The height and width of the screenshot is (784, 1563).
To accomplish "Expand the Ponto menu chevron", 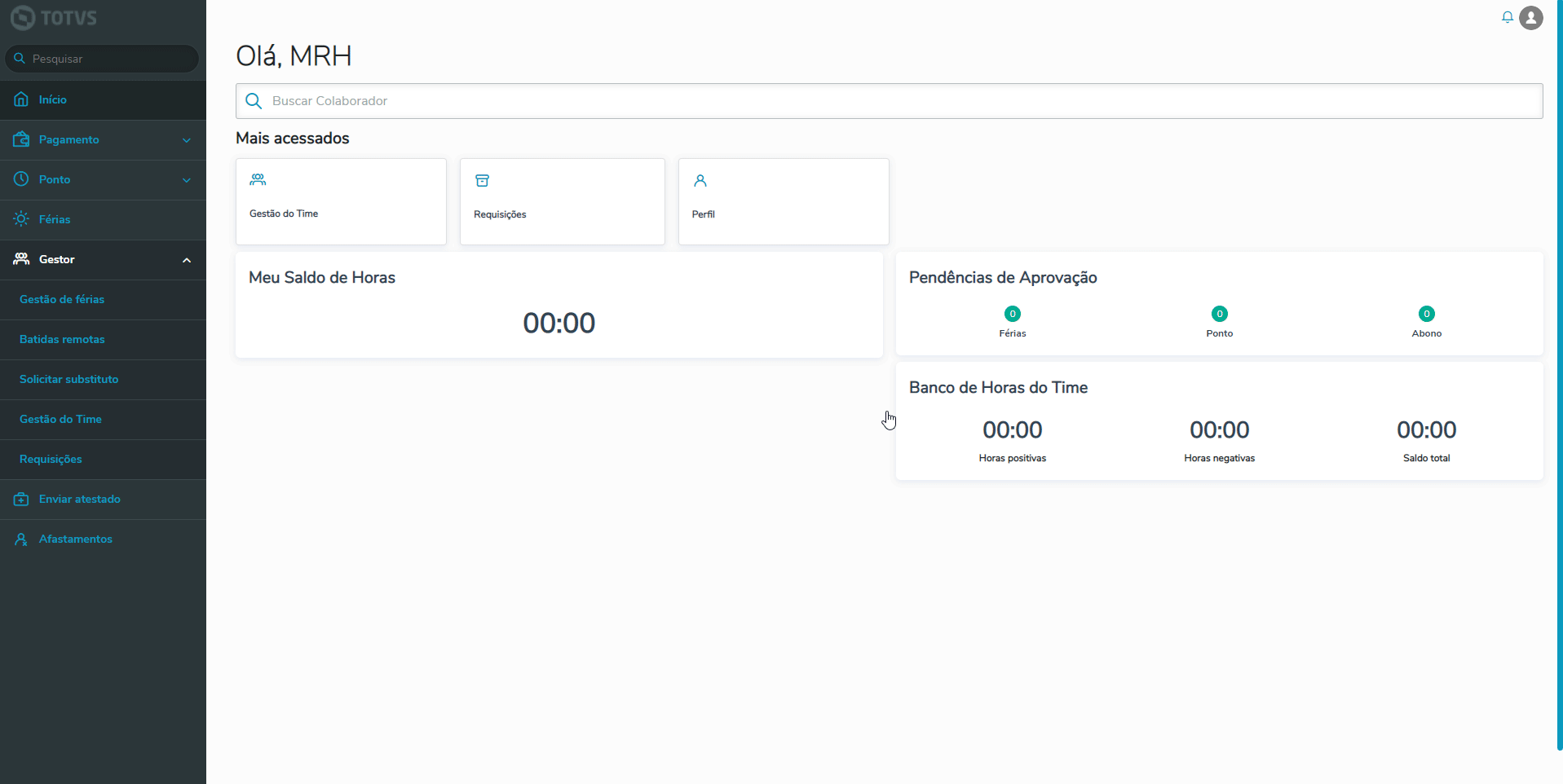I will click(x=187, y=180).
